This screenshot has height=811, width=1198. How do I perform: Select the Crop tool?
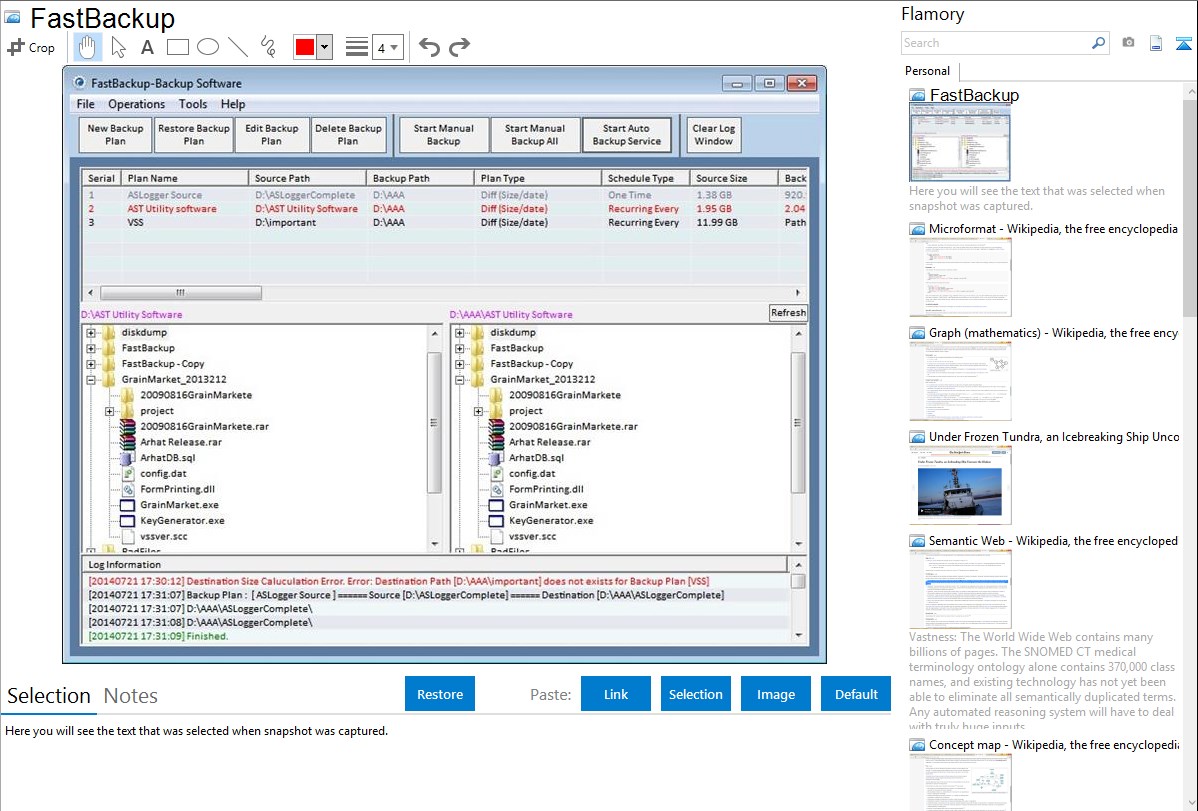(31, 47)
